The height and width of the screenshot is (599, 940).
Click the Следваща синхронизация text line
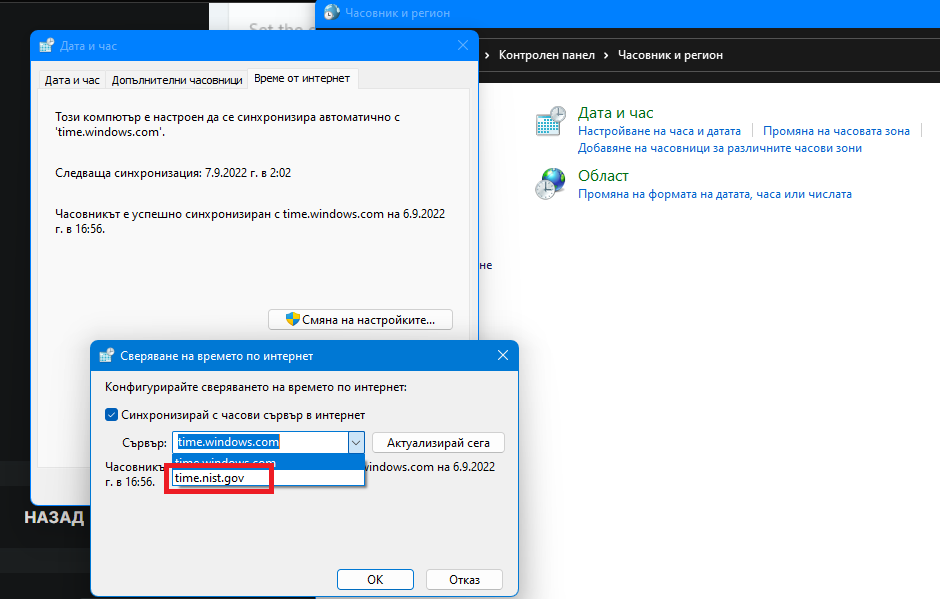click(173, 173)
